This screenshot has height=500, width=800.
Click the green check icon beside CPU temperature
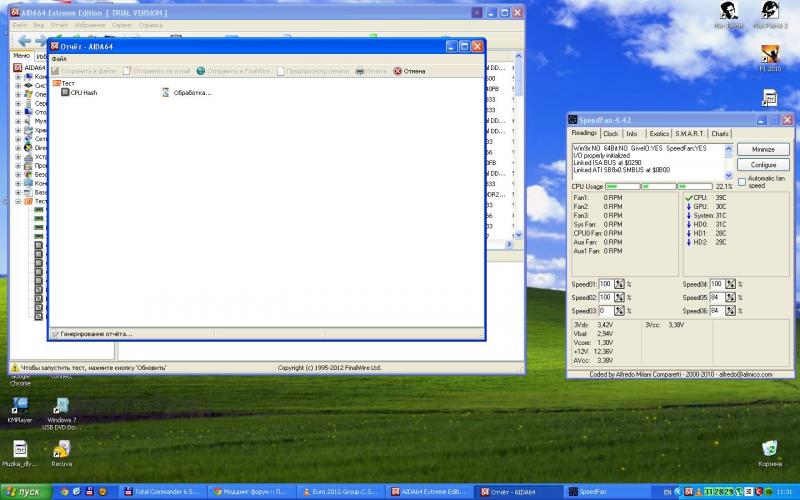click(x=689, y=198)
